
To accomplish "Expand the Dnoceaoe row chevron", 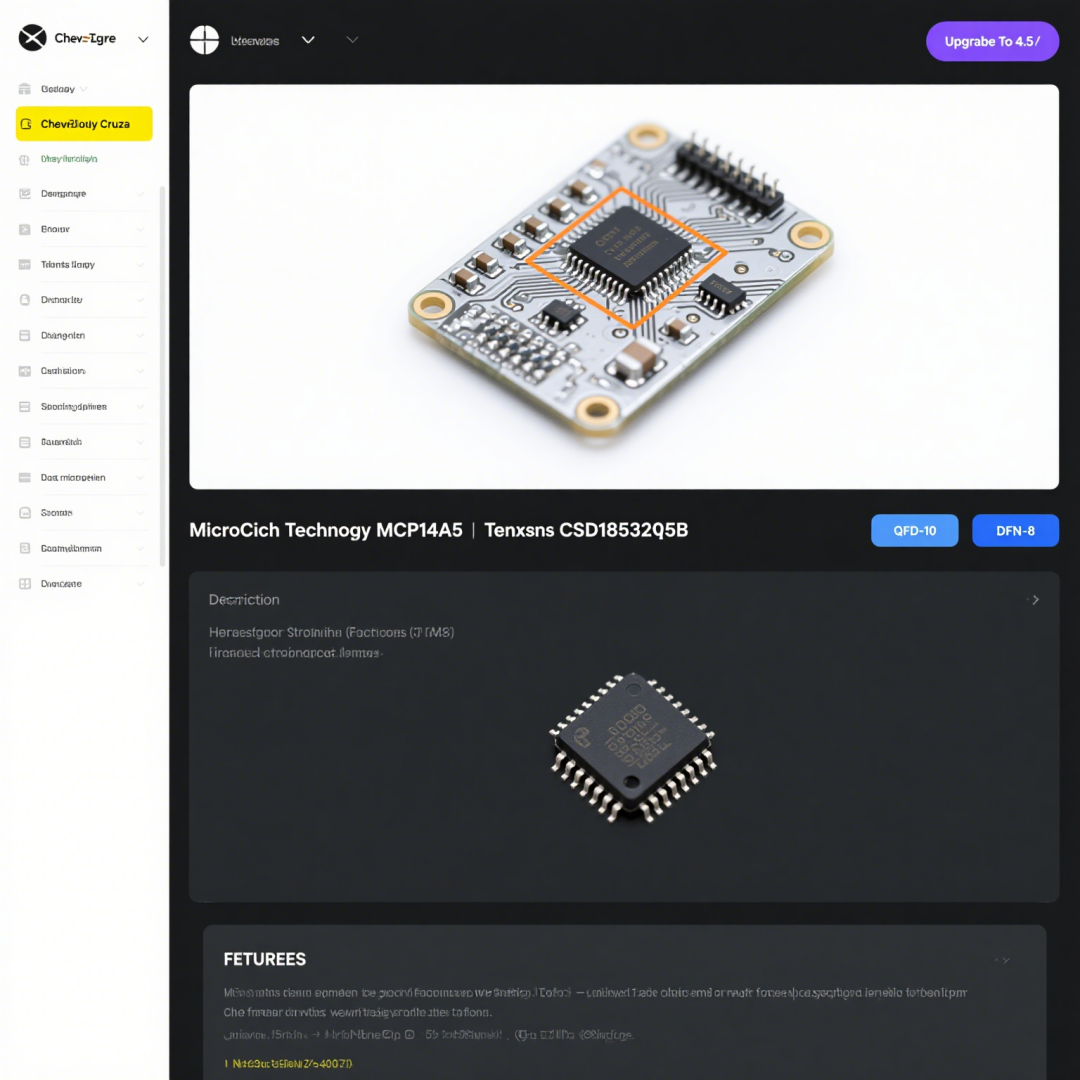I will (141, 583).
